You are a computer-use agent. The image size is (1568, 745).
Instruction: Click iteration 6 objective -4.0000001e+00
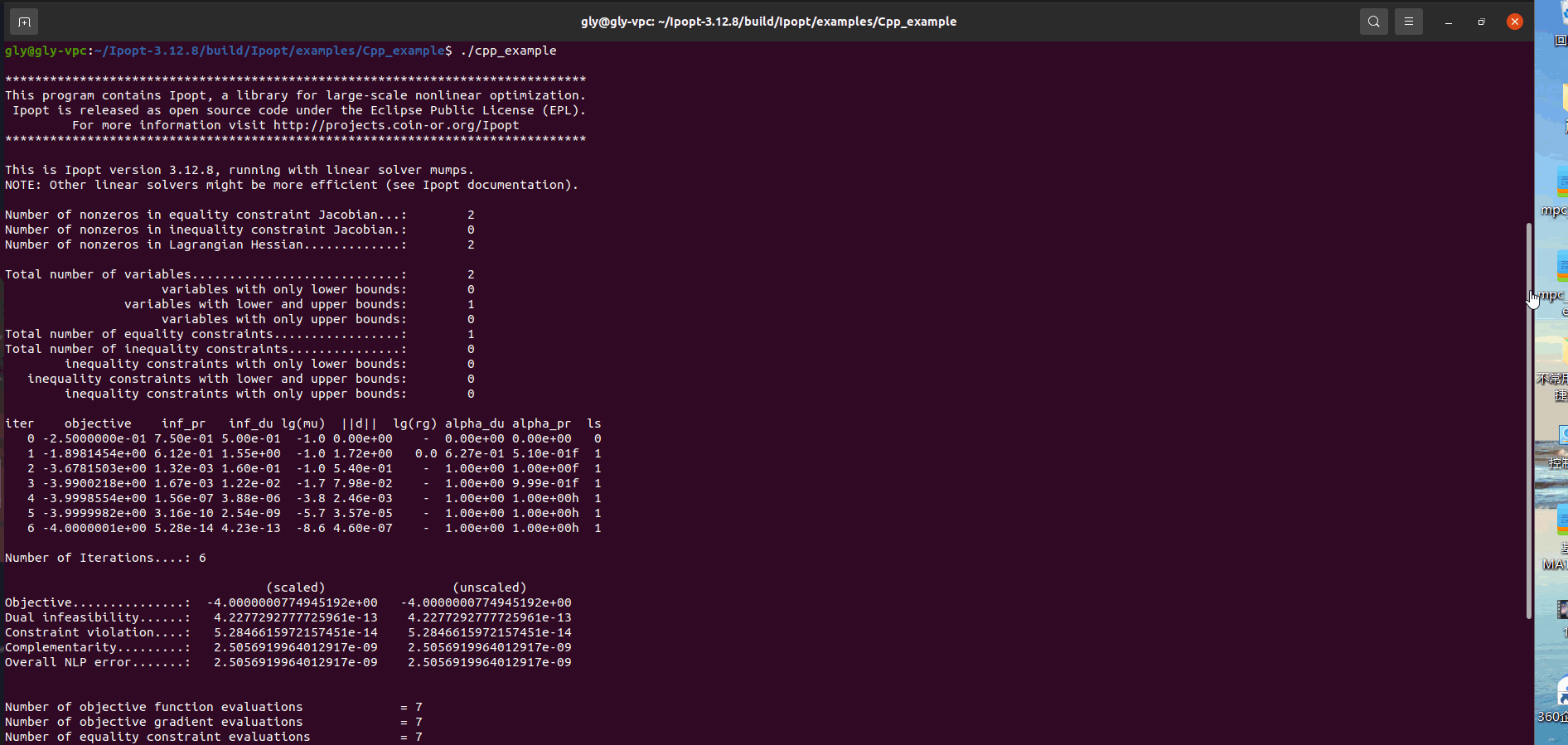click(94, 528)
